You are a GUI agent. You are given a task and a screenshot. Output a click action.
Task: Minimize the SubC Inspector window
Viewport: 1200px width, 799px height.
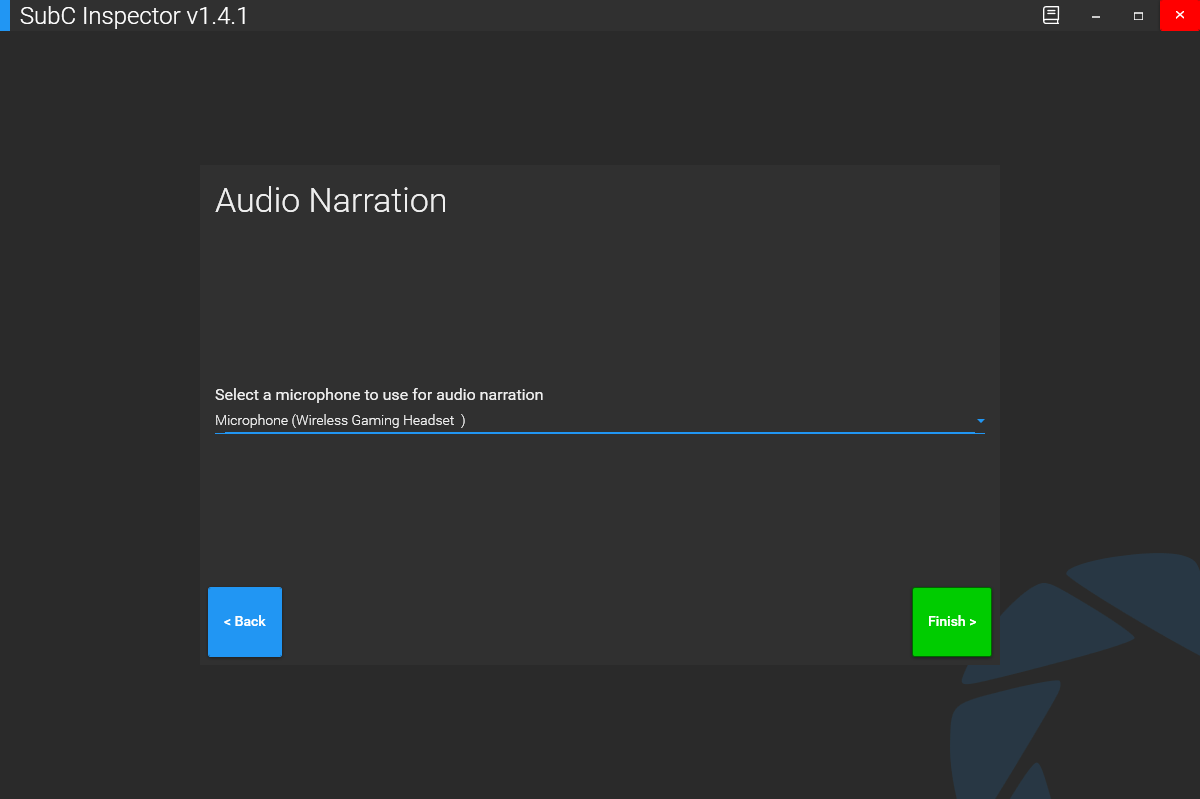[1096, 16]
